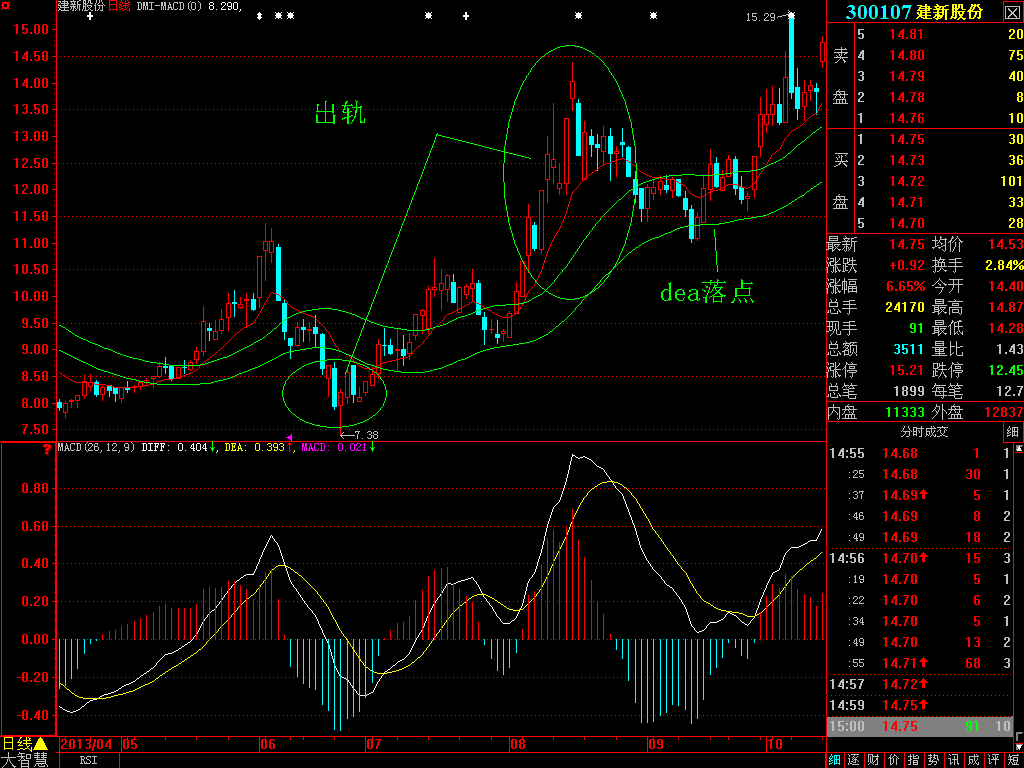This screenshot has width=1024, height=768.
Task: Close the quote panel with X icon
Action: click(x=1011, y=12)
